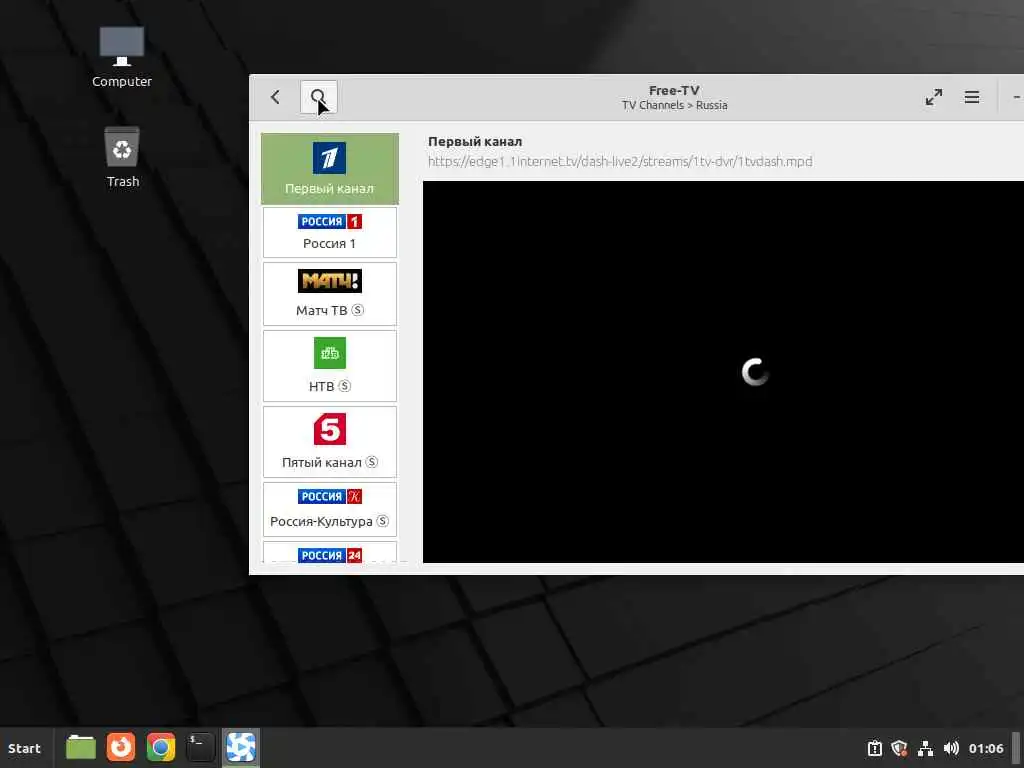The width and height of the screenshot is (1024, 768).
Task: Open the search magnifier in Free-TV
Action: point(319,97)
